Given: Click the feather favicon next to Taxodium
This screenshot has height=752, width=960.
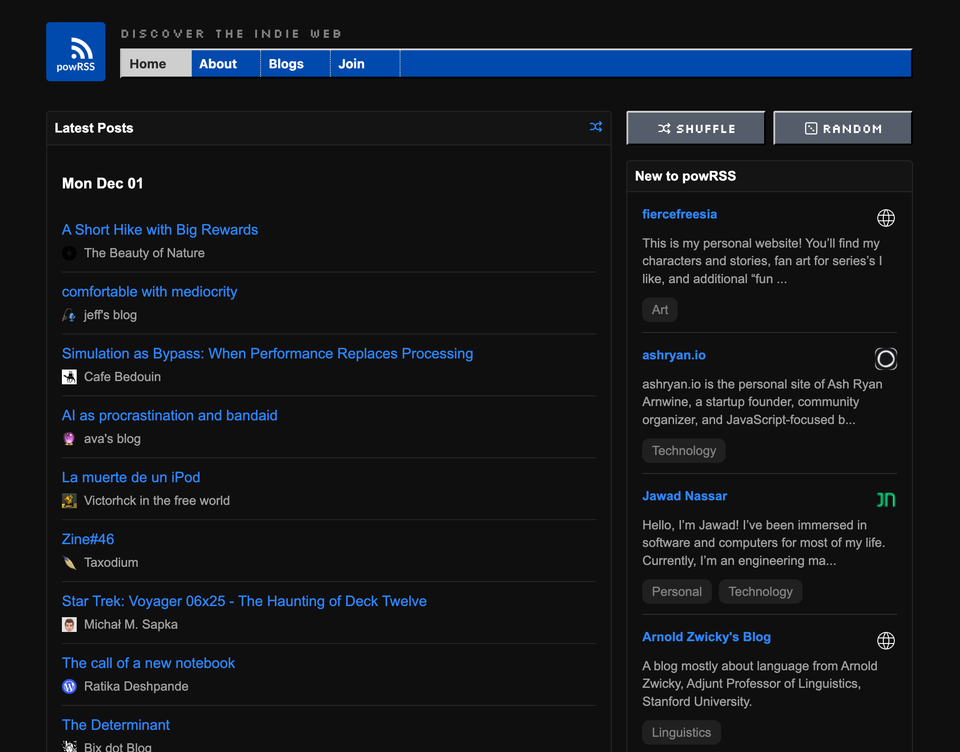Looking at the screenshot, I should click(69, 562).
